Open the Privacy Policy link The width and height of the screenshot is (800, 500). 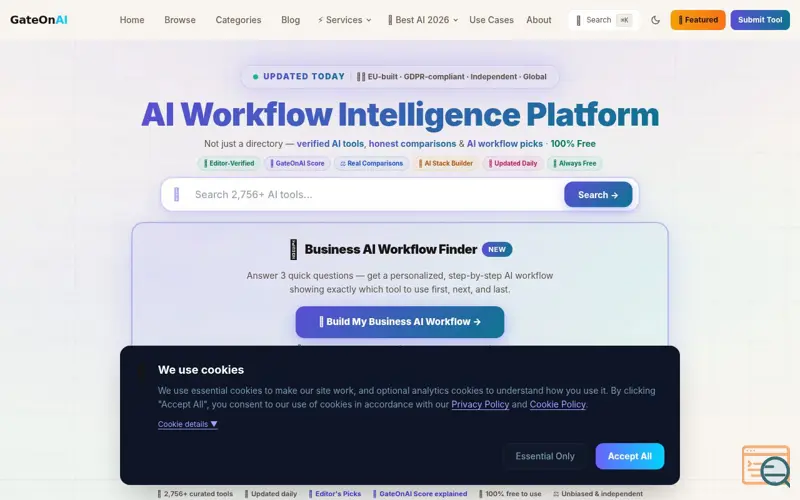click(x=480, y=404)
